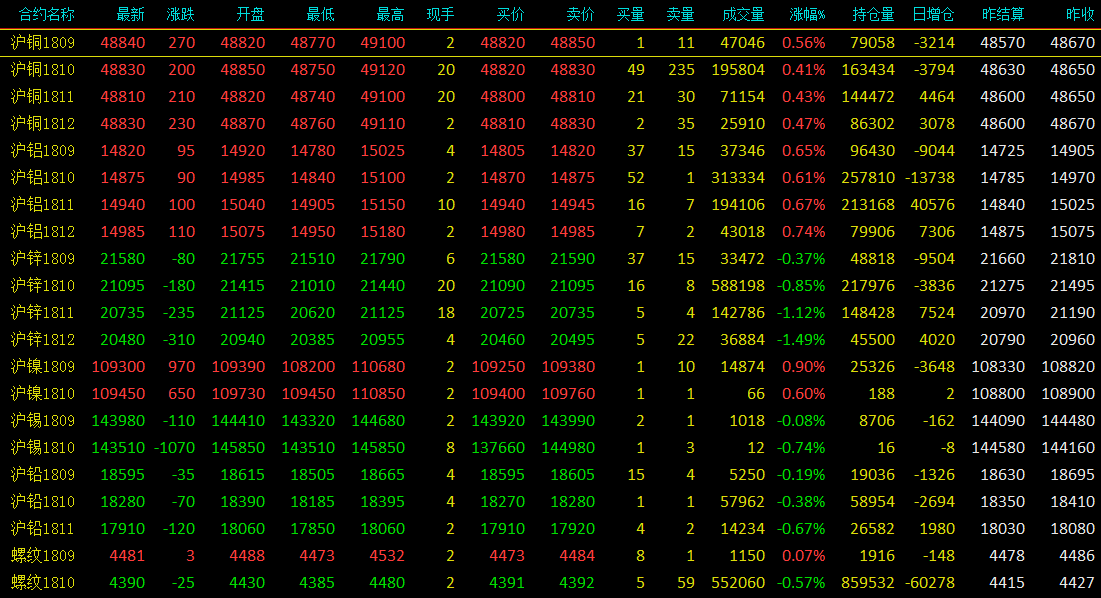Click 沪铅1810 low price 18185
The height and width of the screenshot is (598, 1101).
(x=312, y=502)
